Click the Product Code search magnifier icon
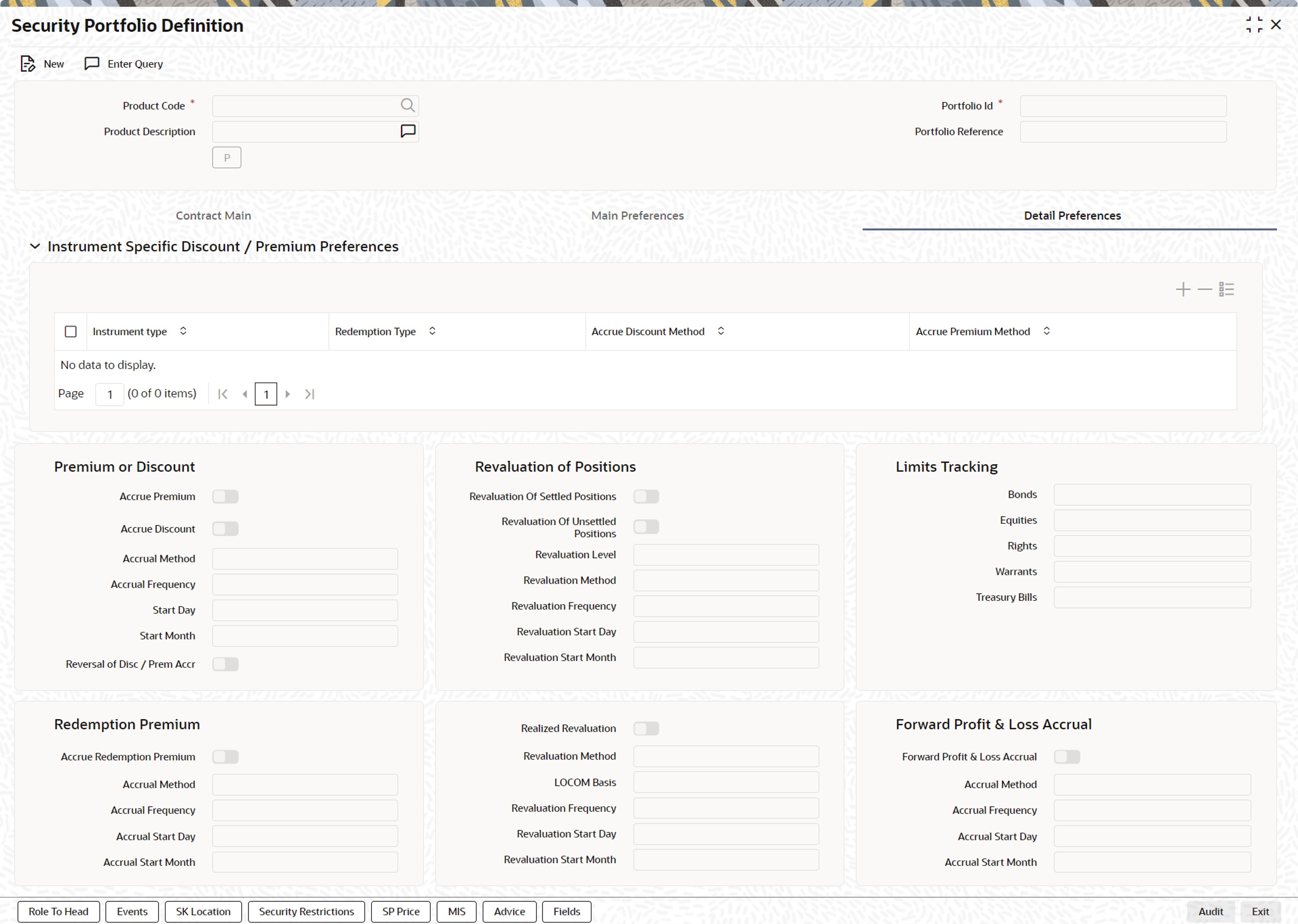1298x924 pixels. [x=407, y=105]
